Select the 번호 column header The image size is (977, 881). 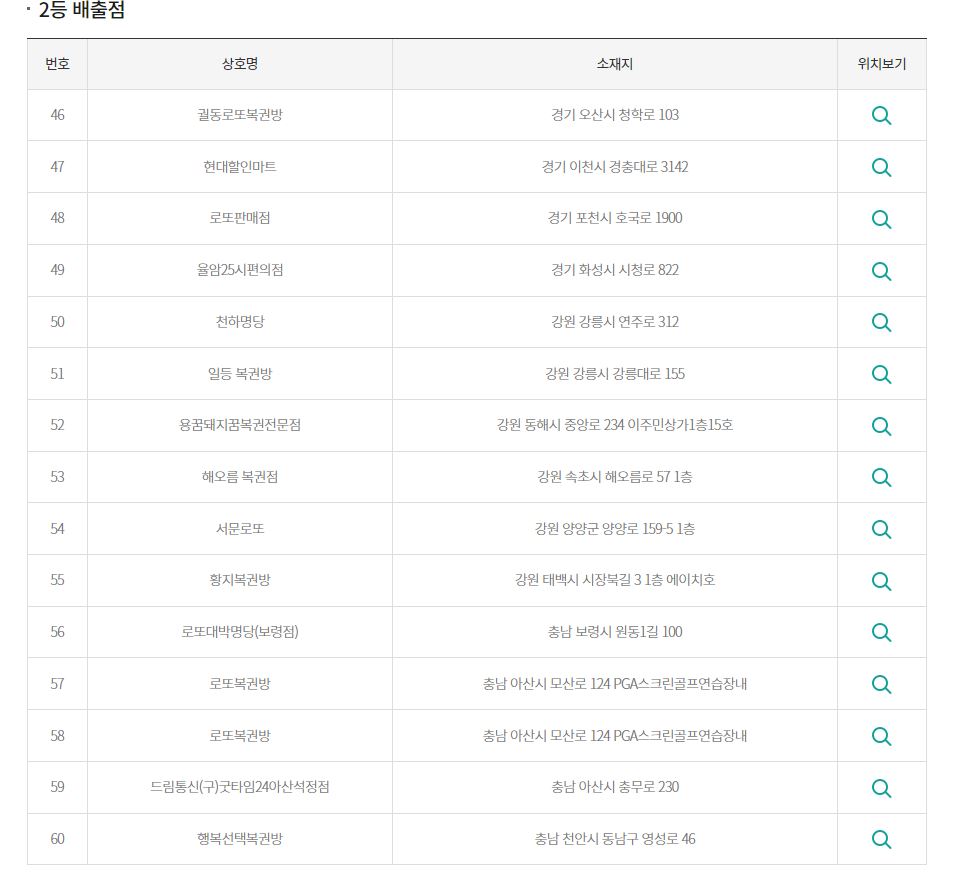[x=57, y=64]
